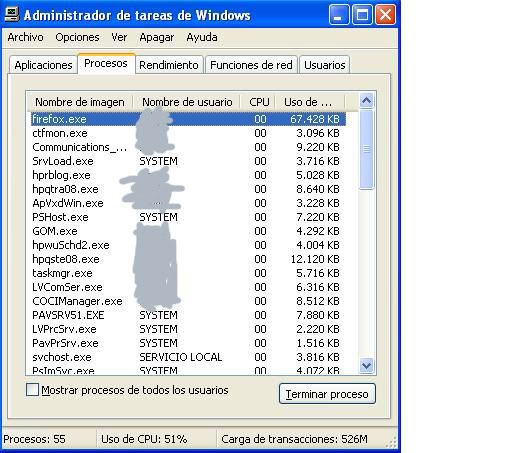Select the taskmgr.exe process
Viewport: 512px width, 453px height.
[x=188, y=273]
